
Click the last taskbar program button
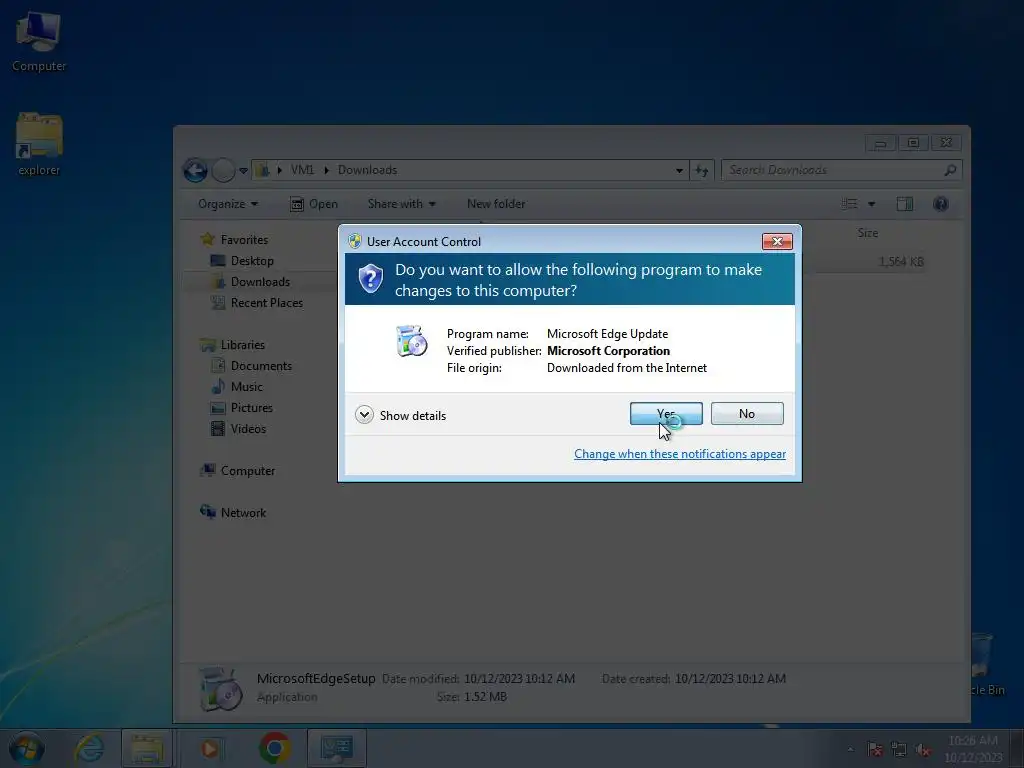tap(337, 748)
